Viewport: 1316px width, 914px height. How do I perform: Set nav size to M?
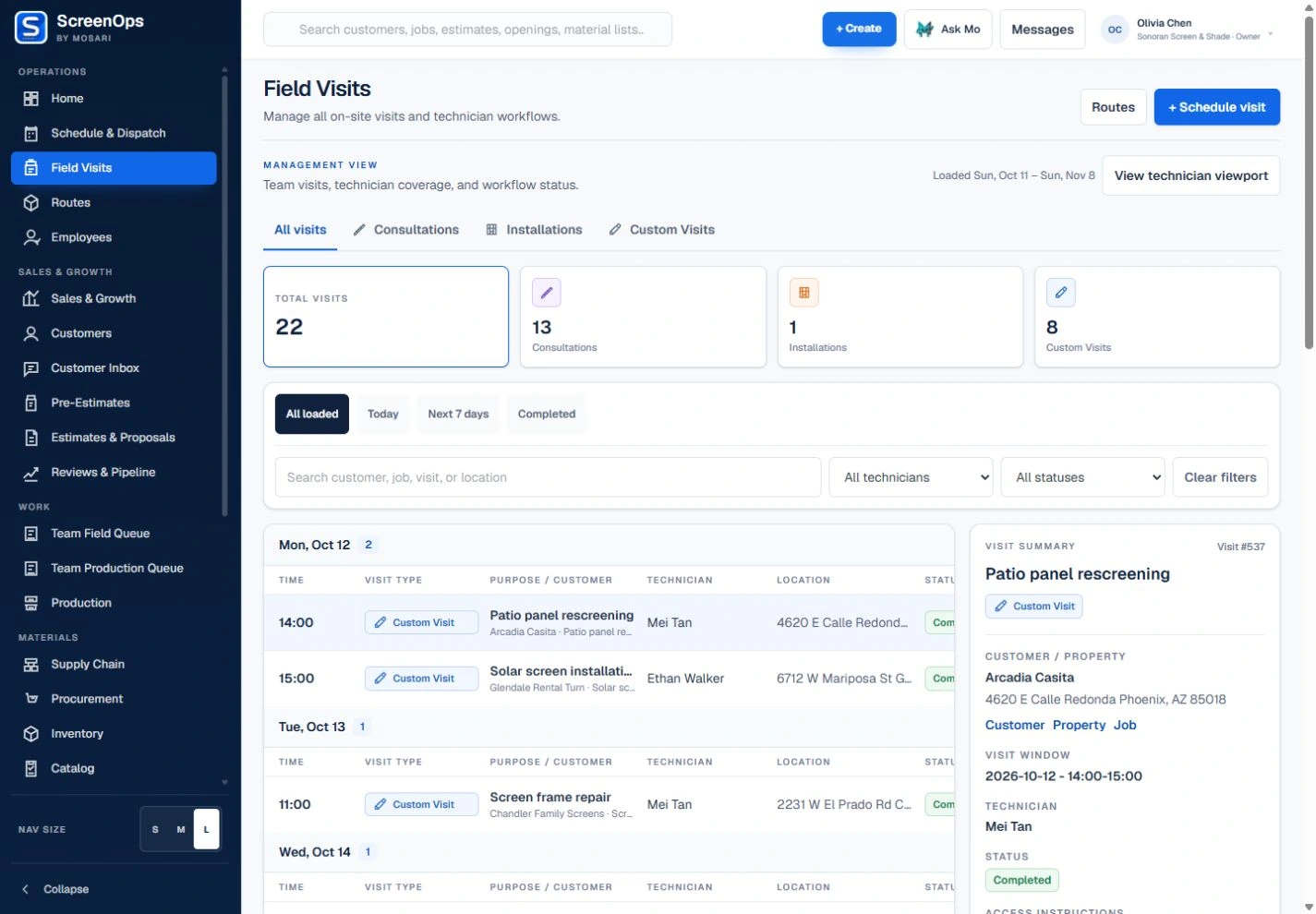click(181, 829)
